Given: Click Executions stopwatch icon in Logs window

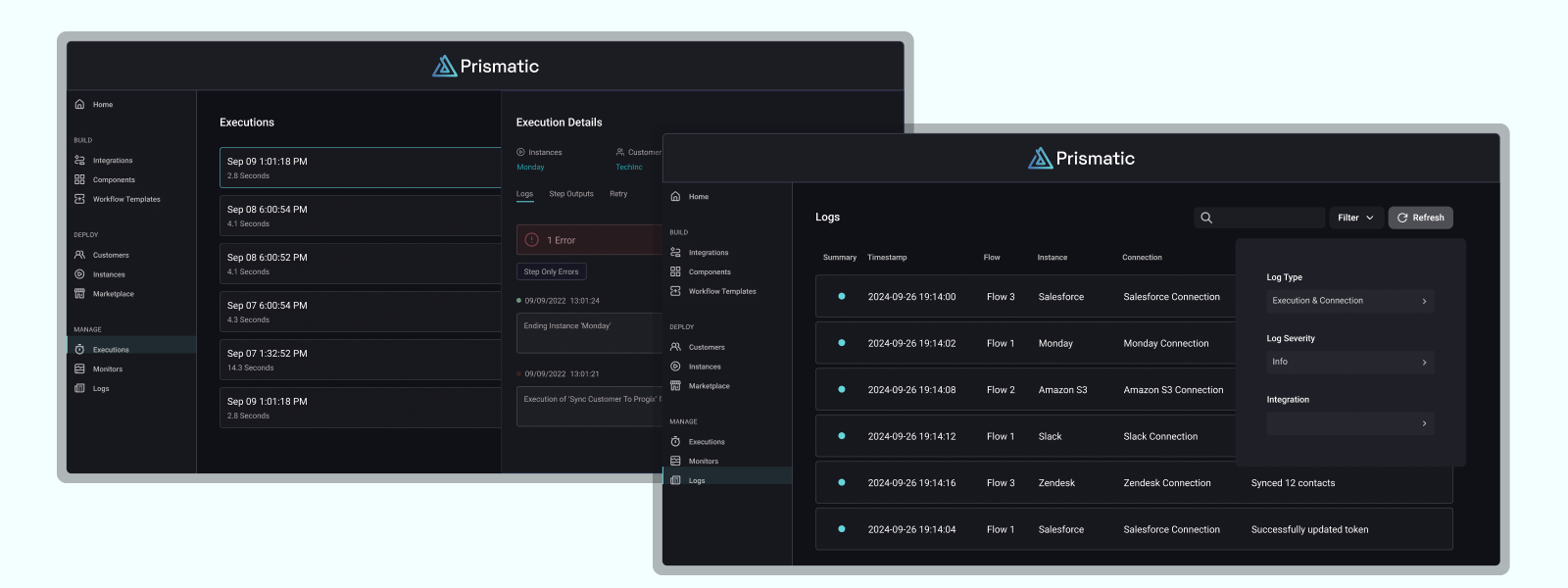Looking at the screenshot, I should click(x=675, y=441).
